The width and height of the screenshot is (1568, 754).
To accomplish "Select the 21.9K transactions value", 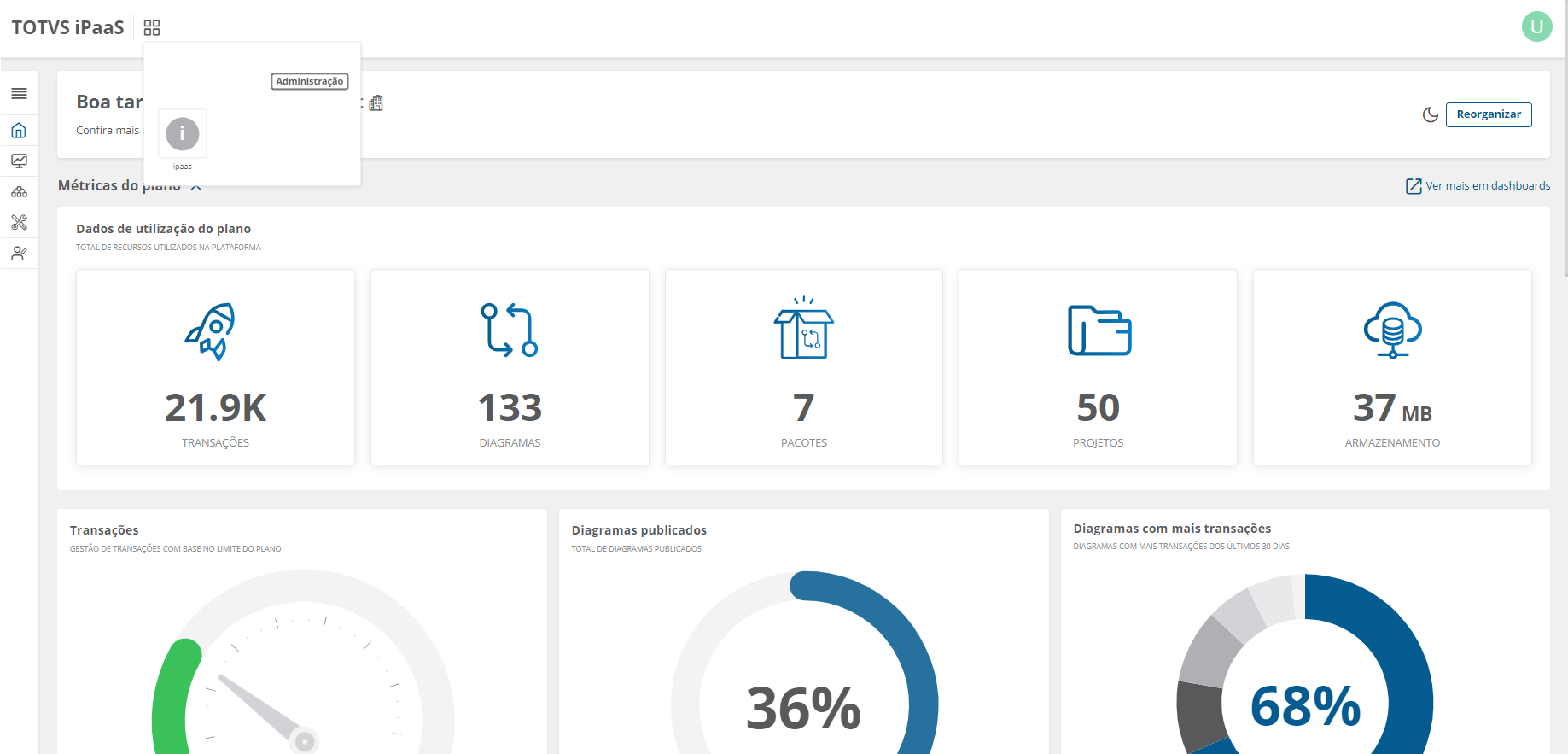I will click(216, 408).
